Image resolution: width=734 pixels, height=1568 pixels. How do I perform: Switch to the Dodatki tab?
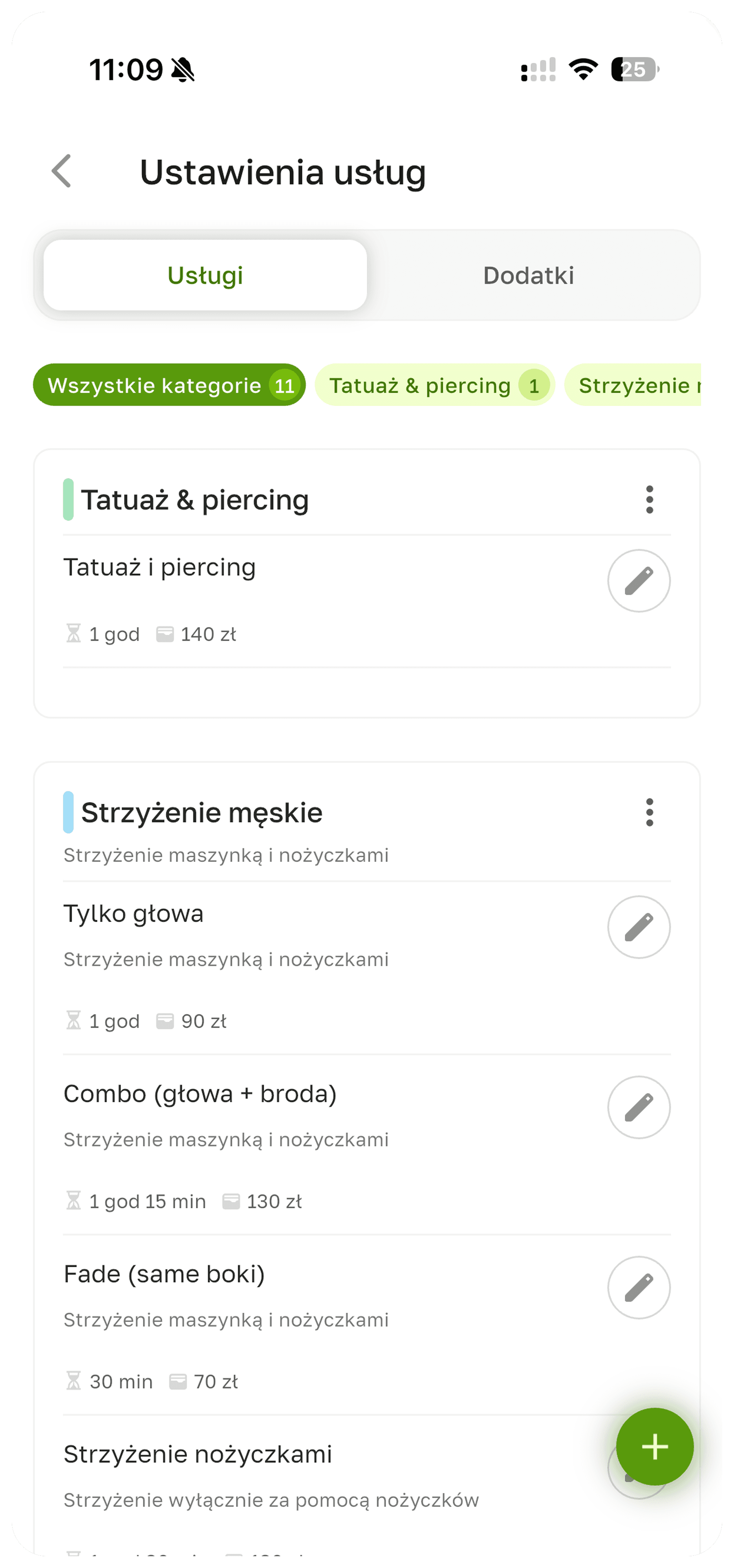point(528,275)
